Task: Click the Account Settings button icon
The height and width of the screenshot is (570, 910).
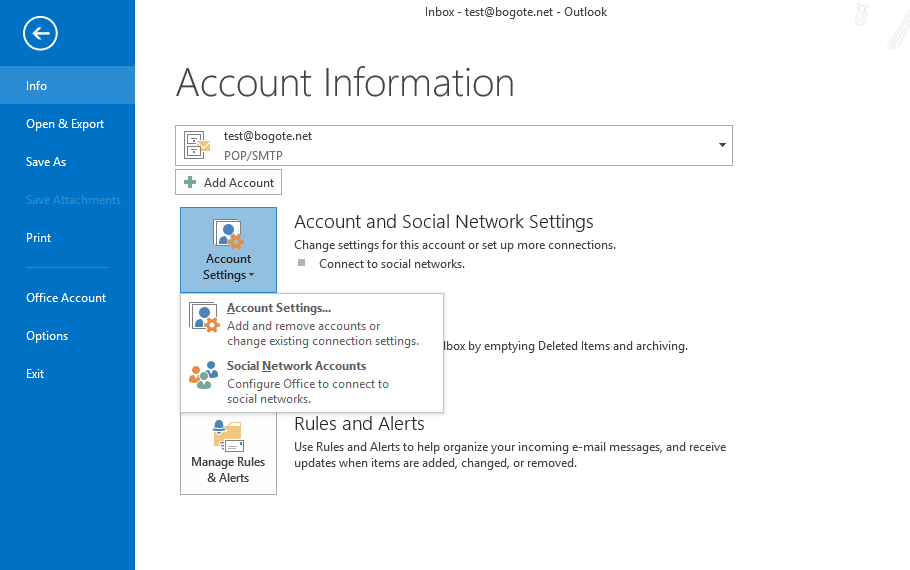Action: pos(228,235)
